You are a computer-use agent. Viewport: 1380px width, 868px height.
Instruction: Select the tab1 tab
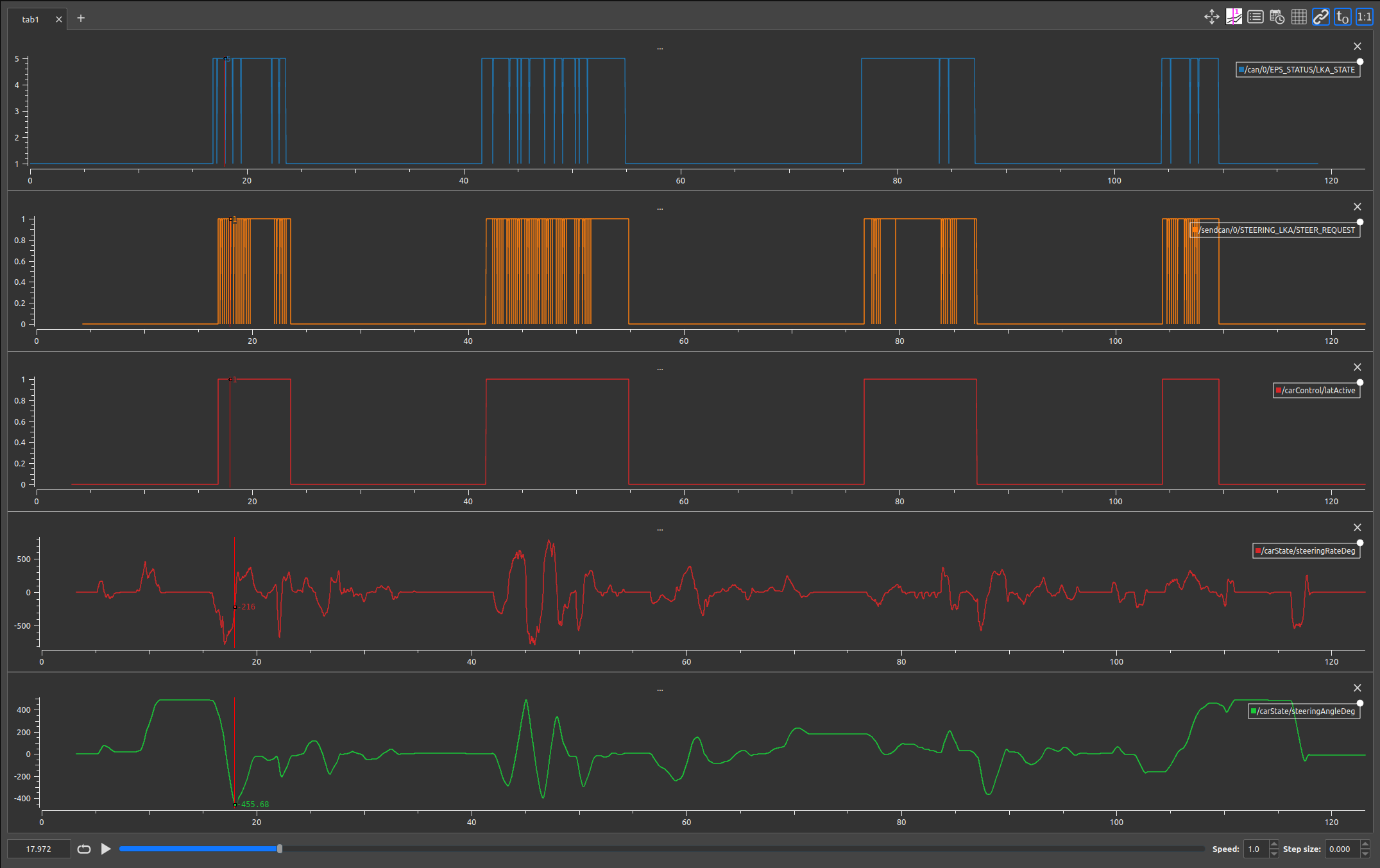click(x=30, y=19)
